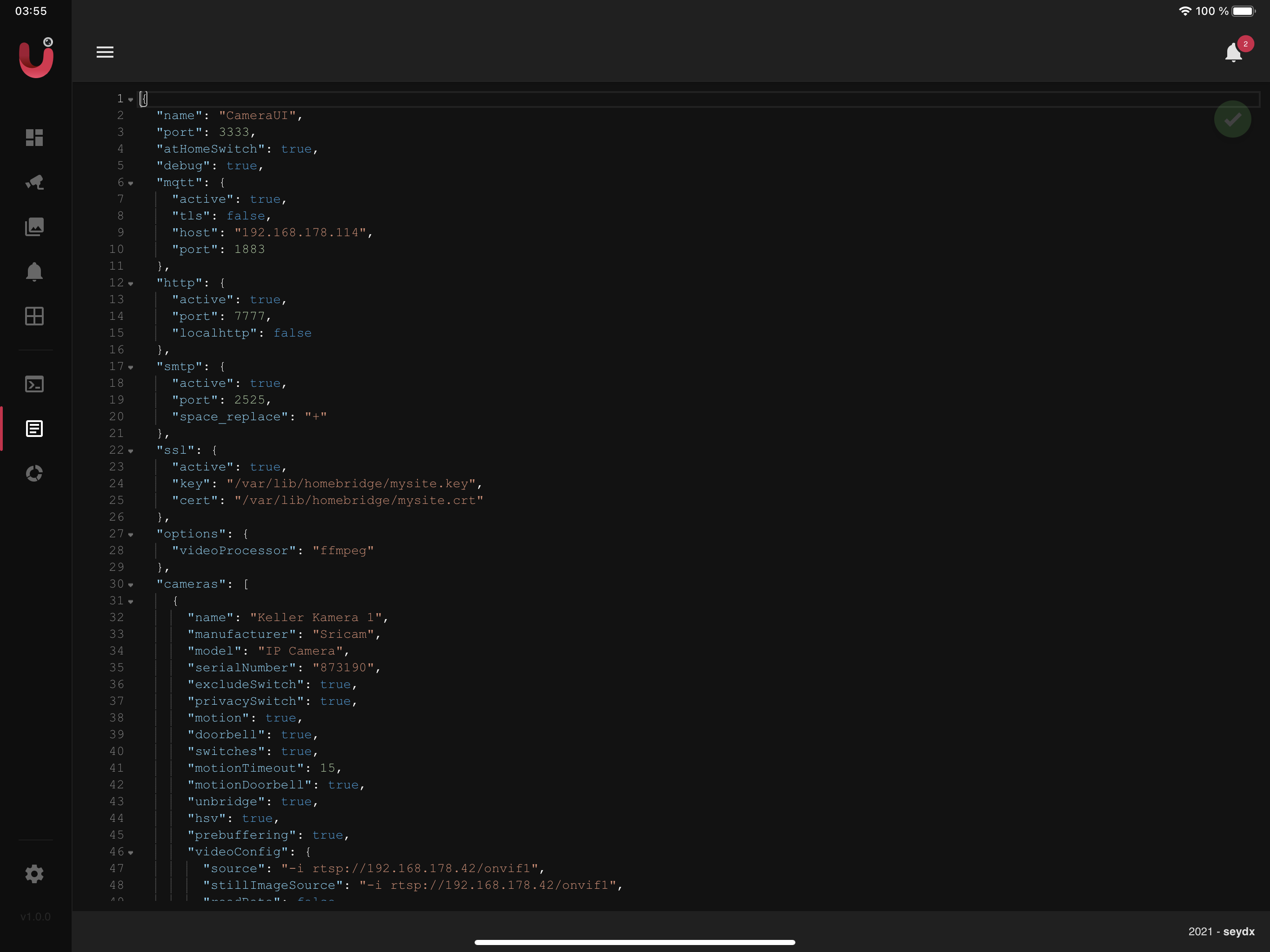Open the notifications bell with badge

click(1233, 52)
